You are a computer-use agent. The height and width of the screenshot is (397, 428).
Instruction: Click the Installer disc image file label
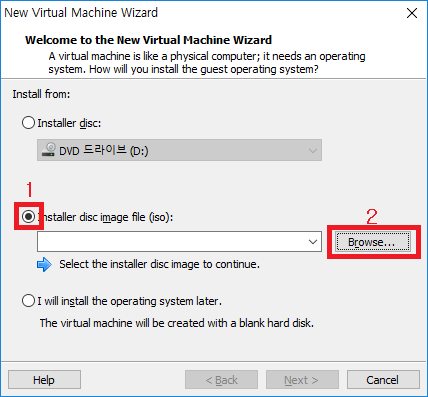[105, 217]
